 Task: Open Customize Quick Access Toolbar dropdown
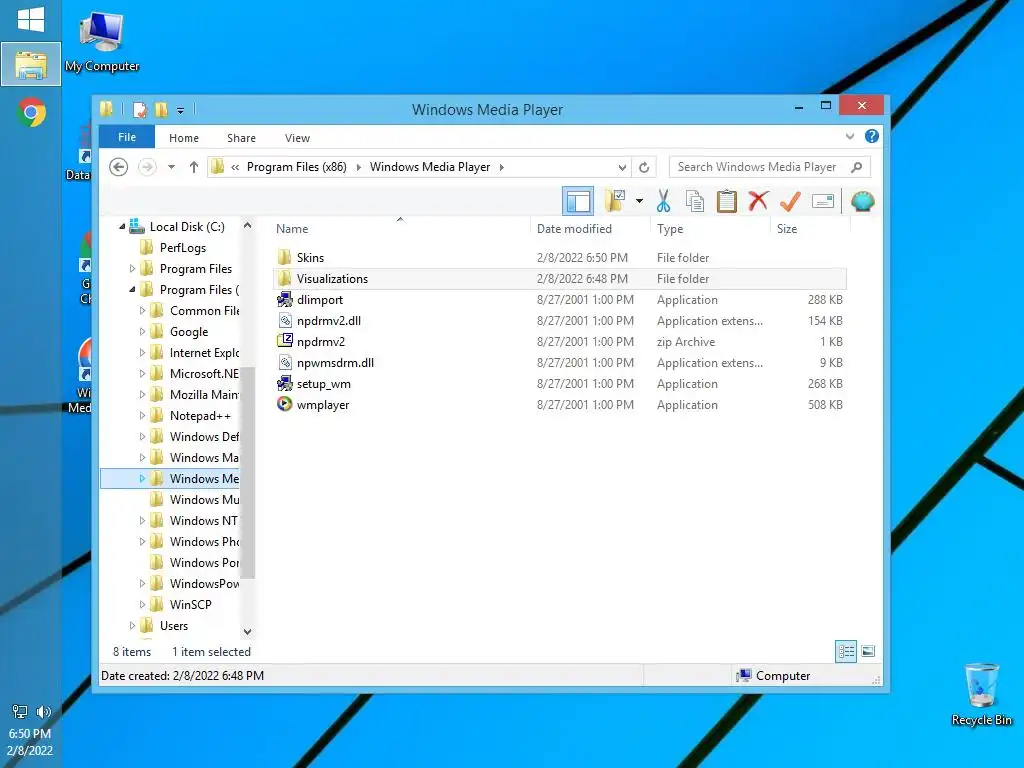180,110
